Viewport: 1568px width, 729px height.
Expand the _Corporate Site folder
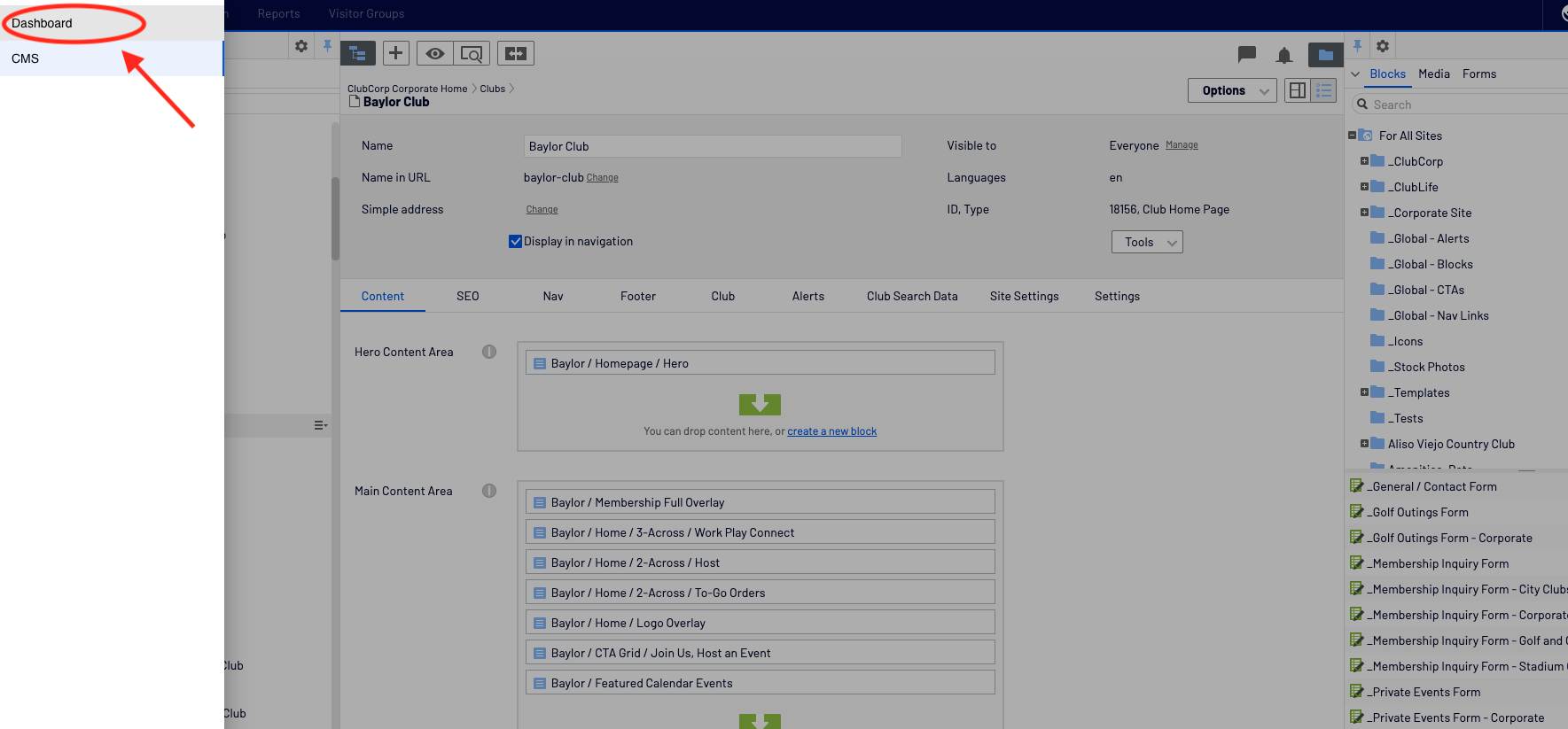(x=1364, y=213)
